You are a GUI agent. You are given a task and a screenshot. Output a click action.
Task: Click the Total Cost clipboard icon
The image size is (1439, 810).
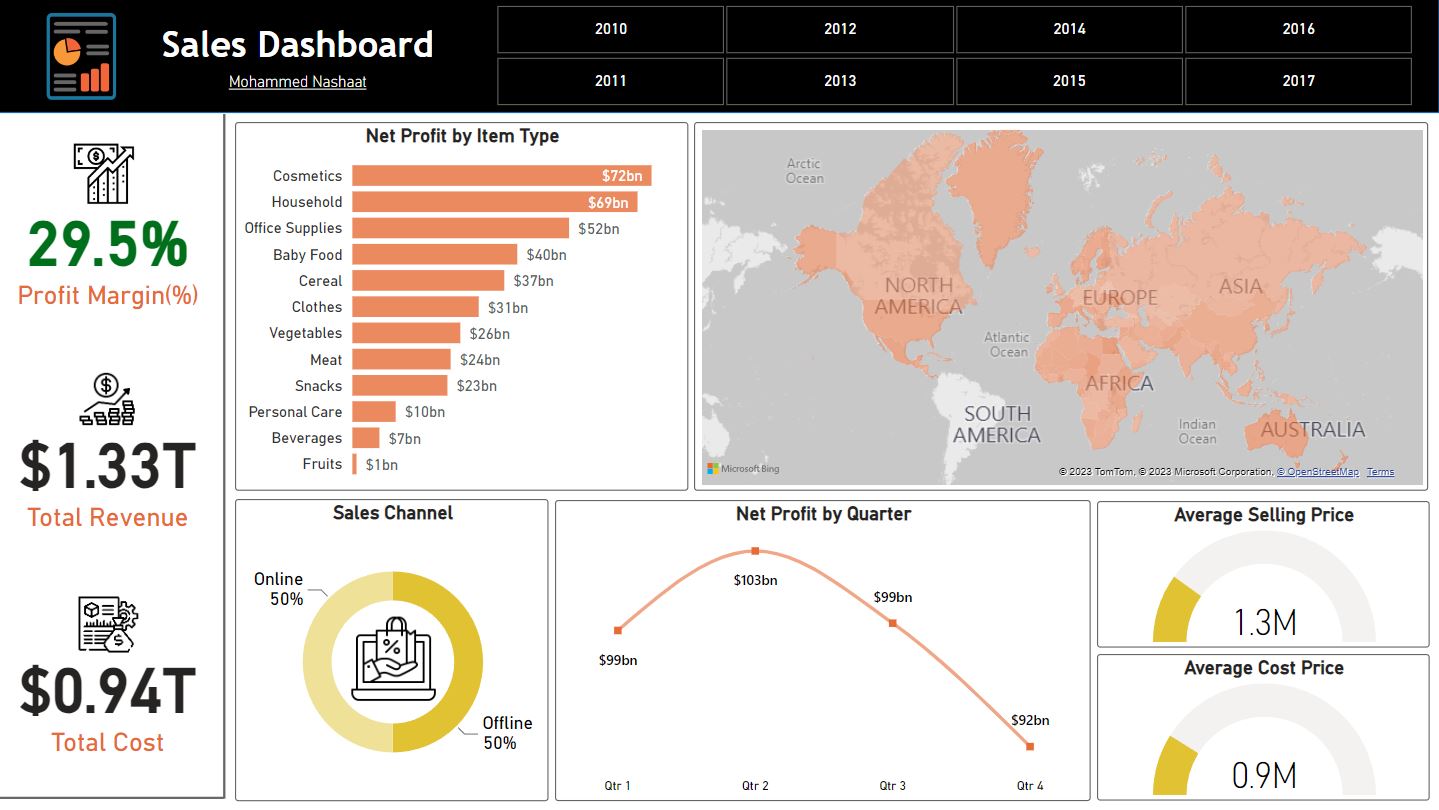pyautogui.click(x=106, y=626)
